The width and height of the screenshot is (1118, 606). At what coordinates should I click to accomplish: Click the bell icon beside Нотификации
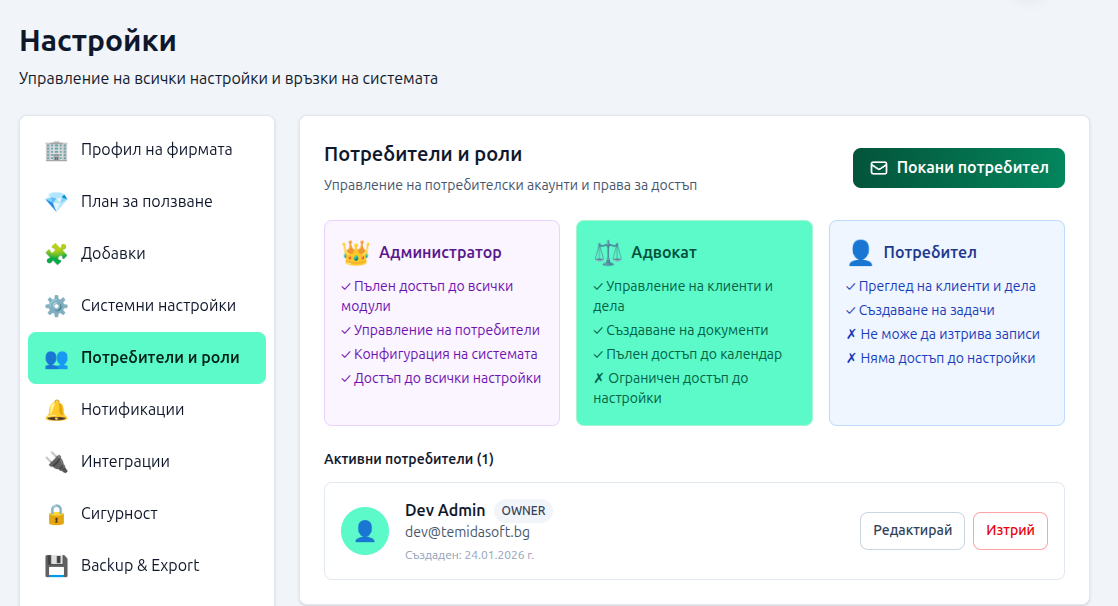[56, 410]
